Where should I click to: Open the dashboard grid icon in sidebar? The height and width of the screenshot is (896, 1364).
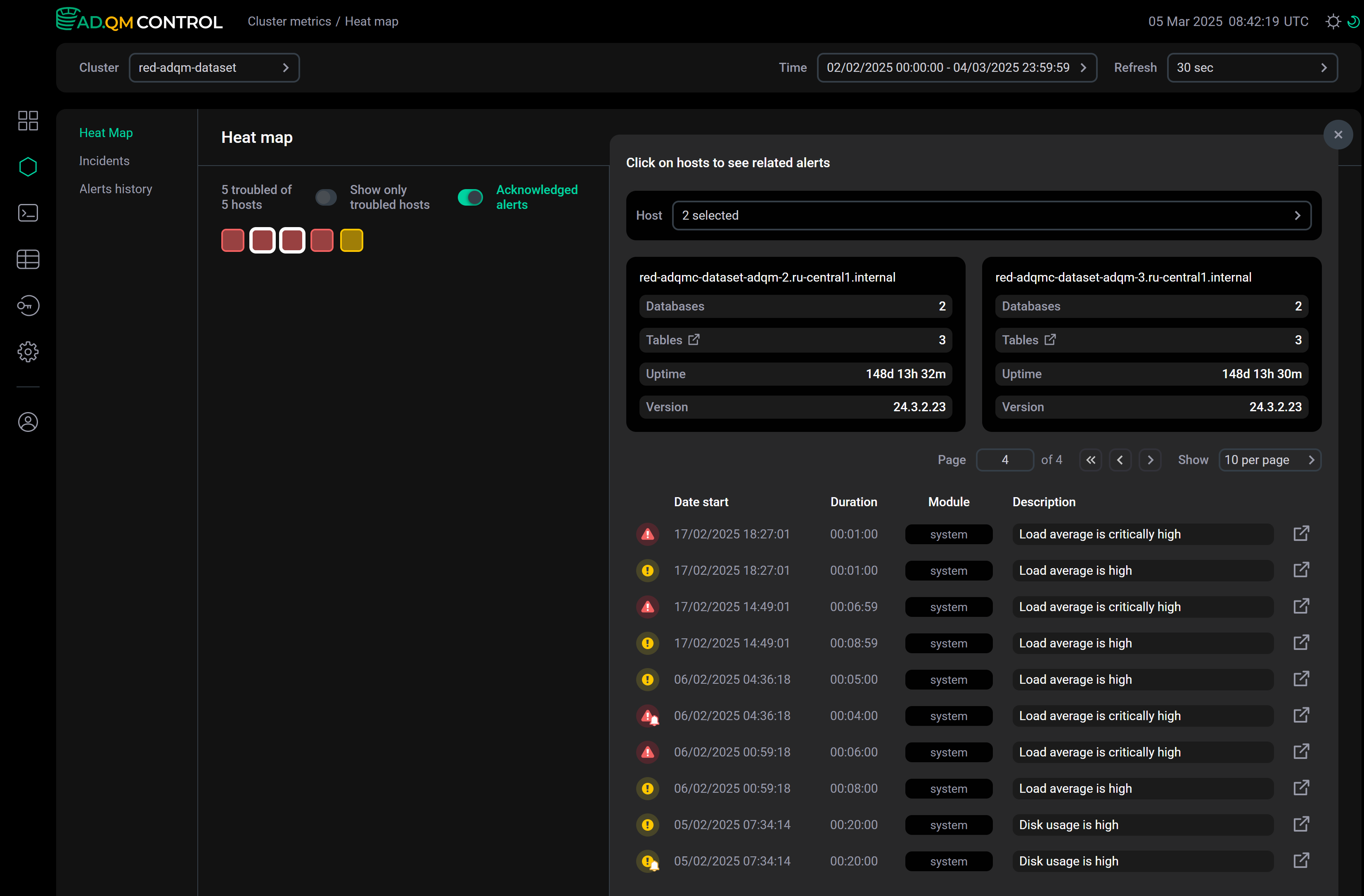(x=28, y=121)
